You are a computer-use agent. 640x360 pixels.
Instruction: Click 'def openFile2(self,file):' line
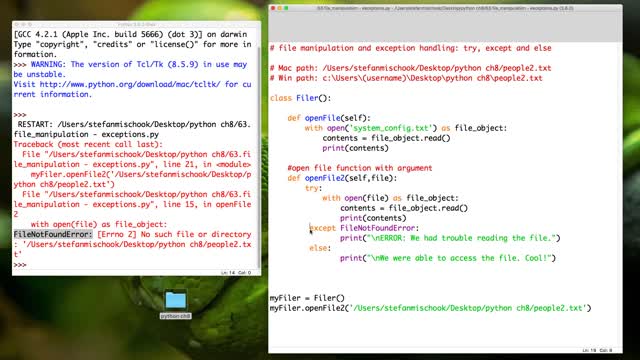click(x=342, y=178)
